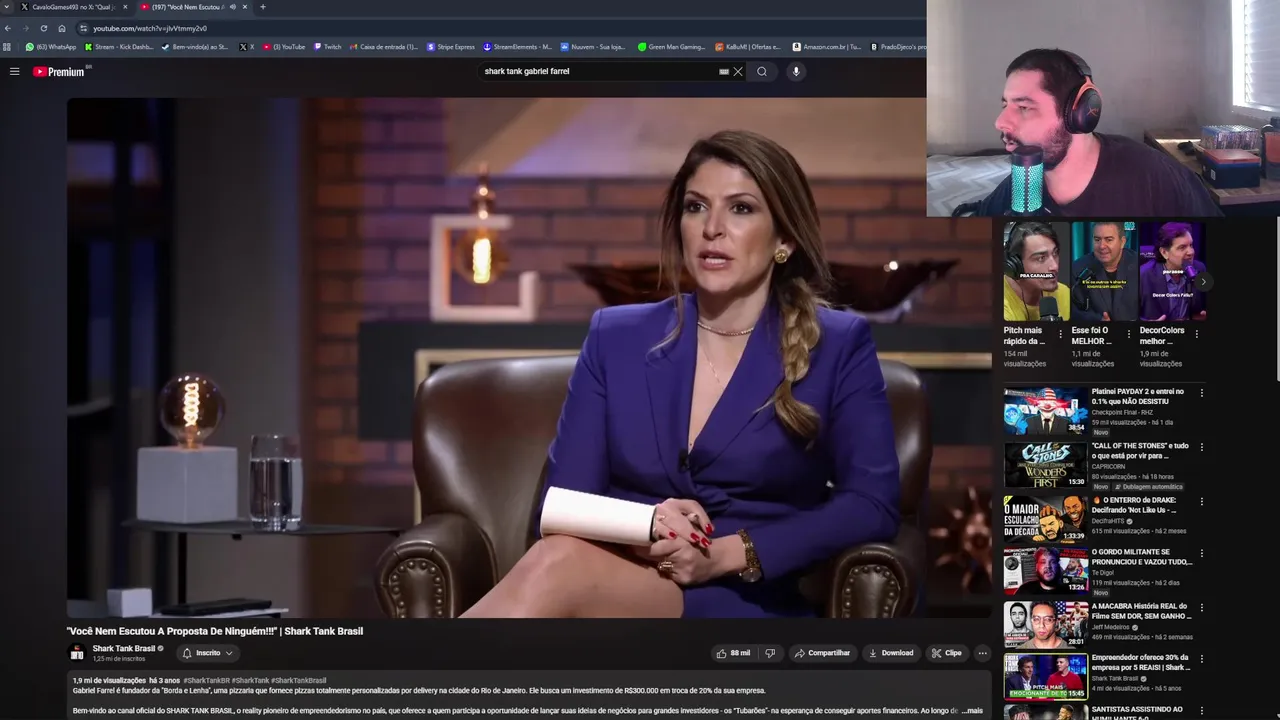Screen dimensions: 1280x720
Task: Pause the video by clicking player
Action: tap(529, 357)
